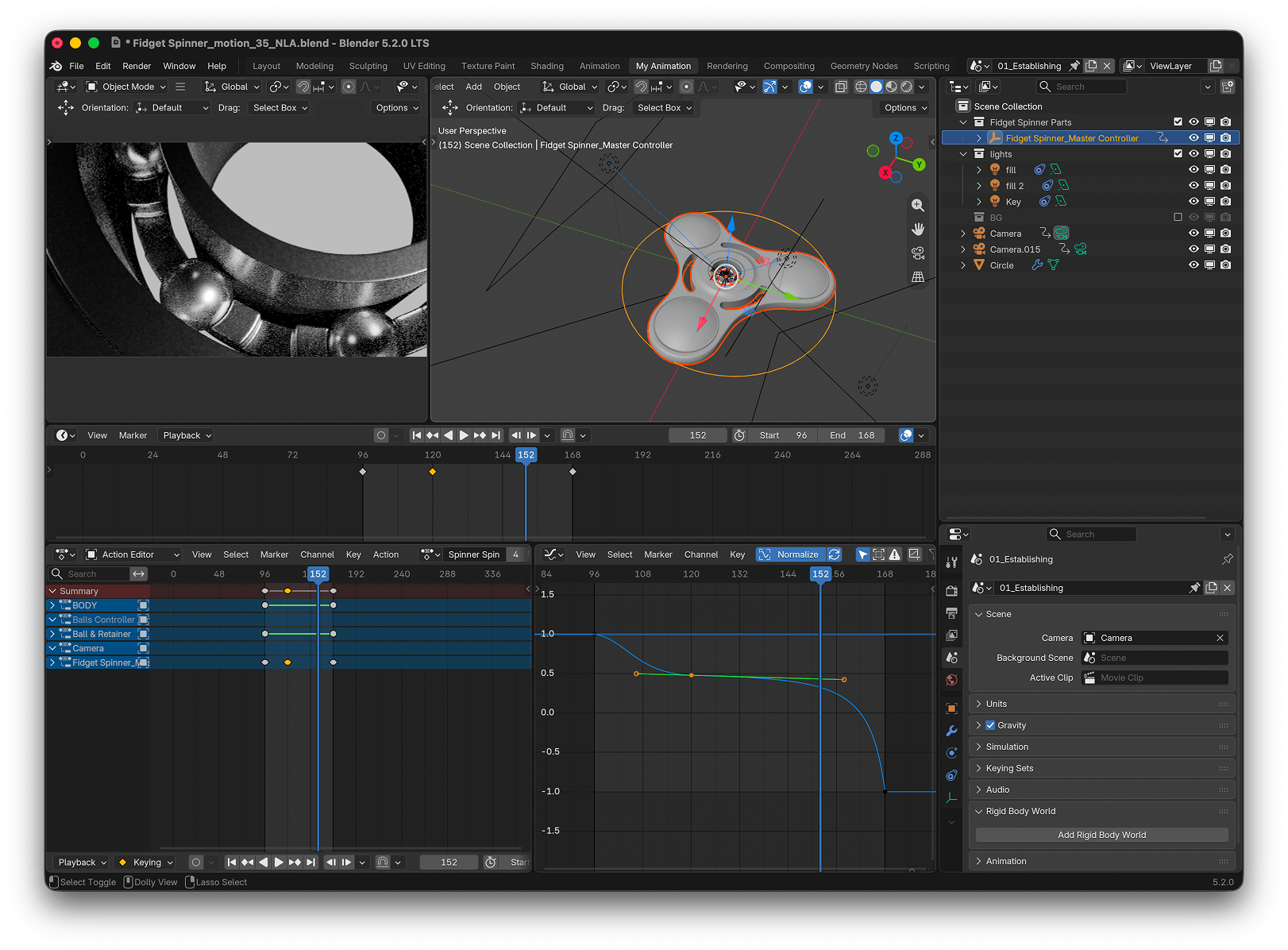Open the Tool properties tab

(951, 562)
